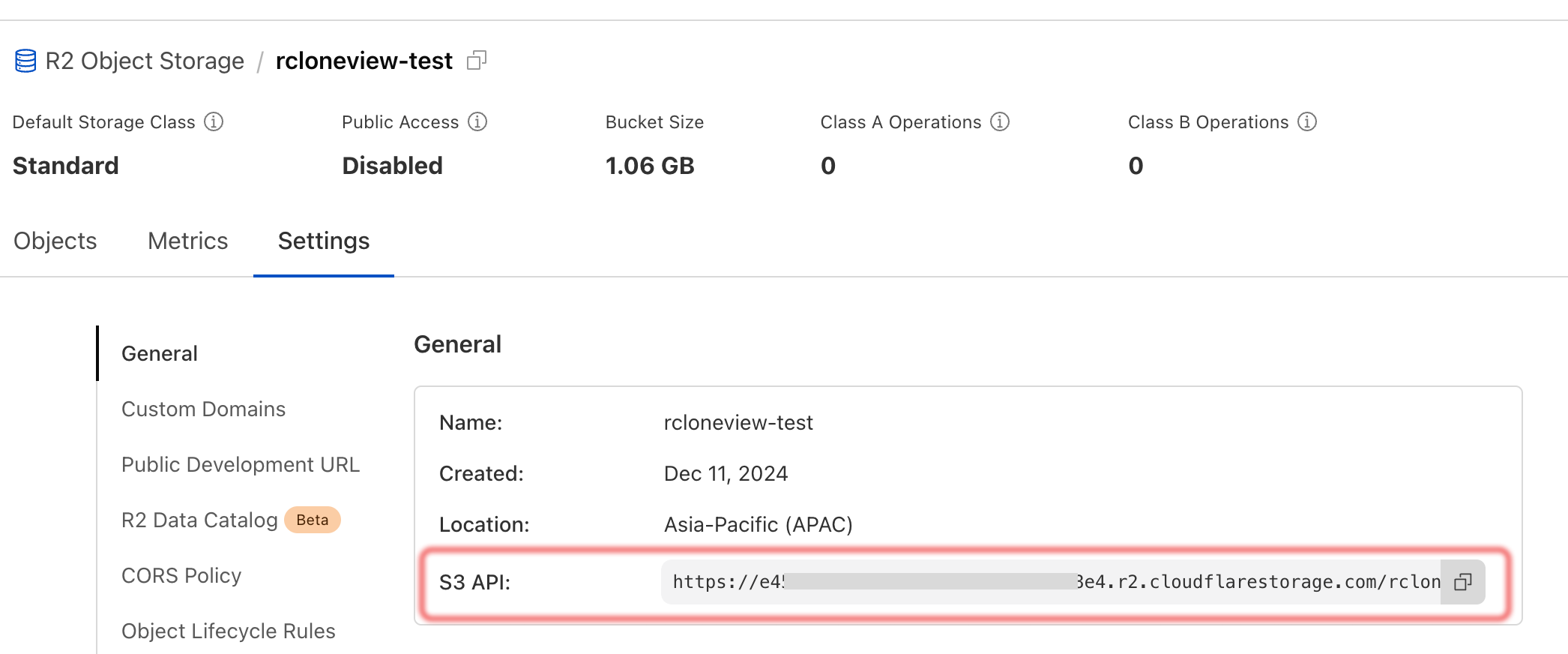Click the Class B Operations label
Screen dimensions: 1568x654
[x=1208, y=122]
